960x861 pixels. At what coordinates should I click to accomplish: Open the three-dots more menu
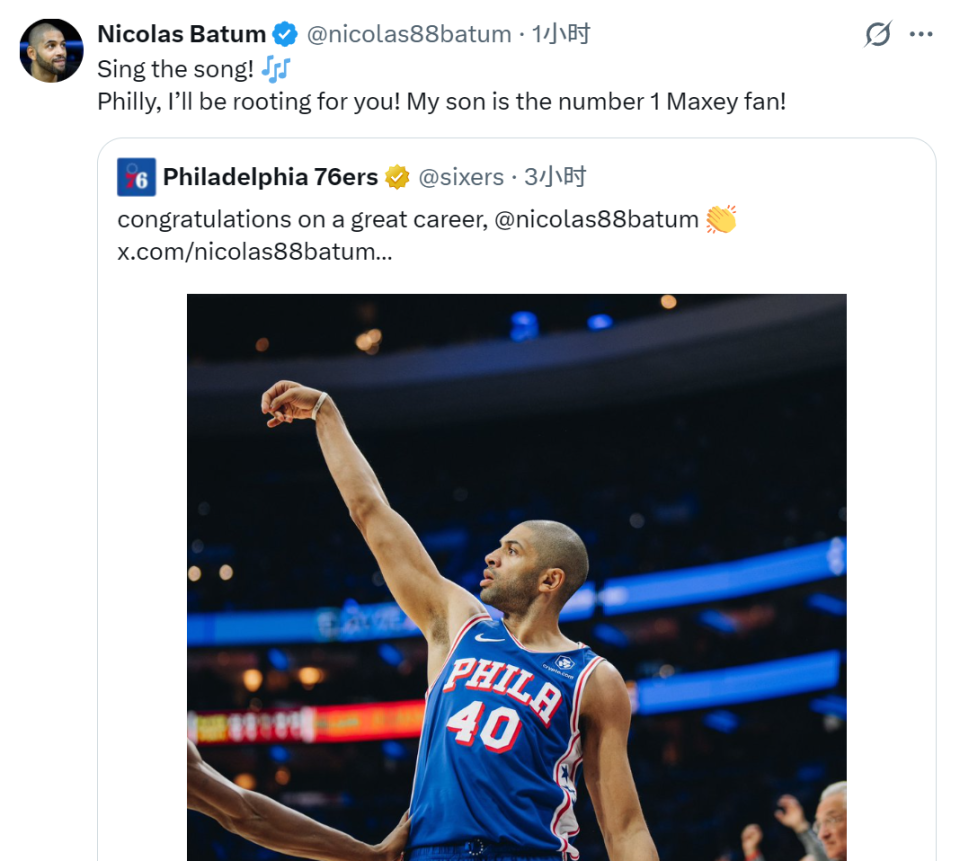(x=921, y=34)
